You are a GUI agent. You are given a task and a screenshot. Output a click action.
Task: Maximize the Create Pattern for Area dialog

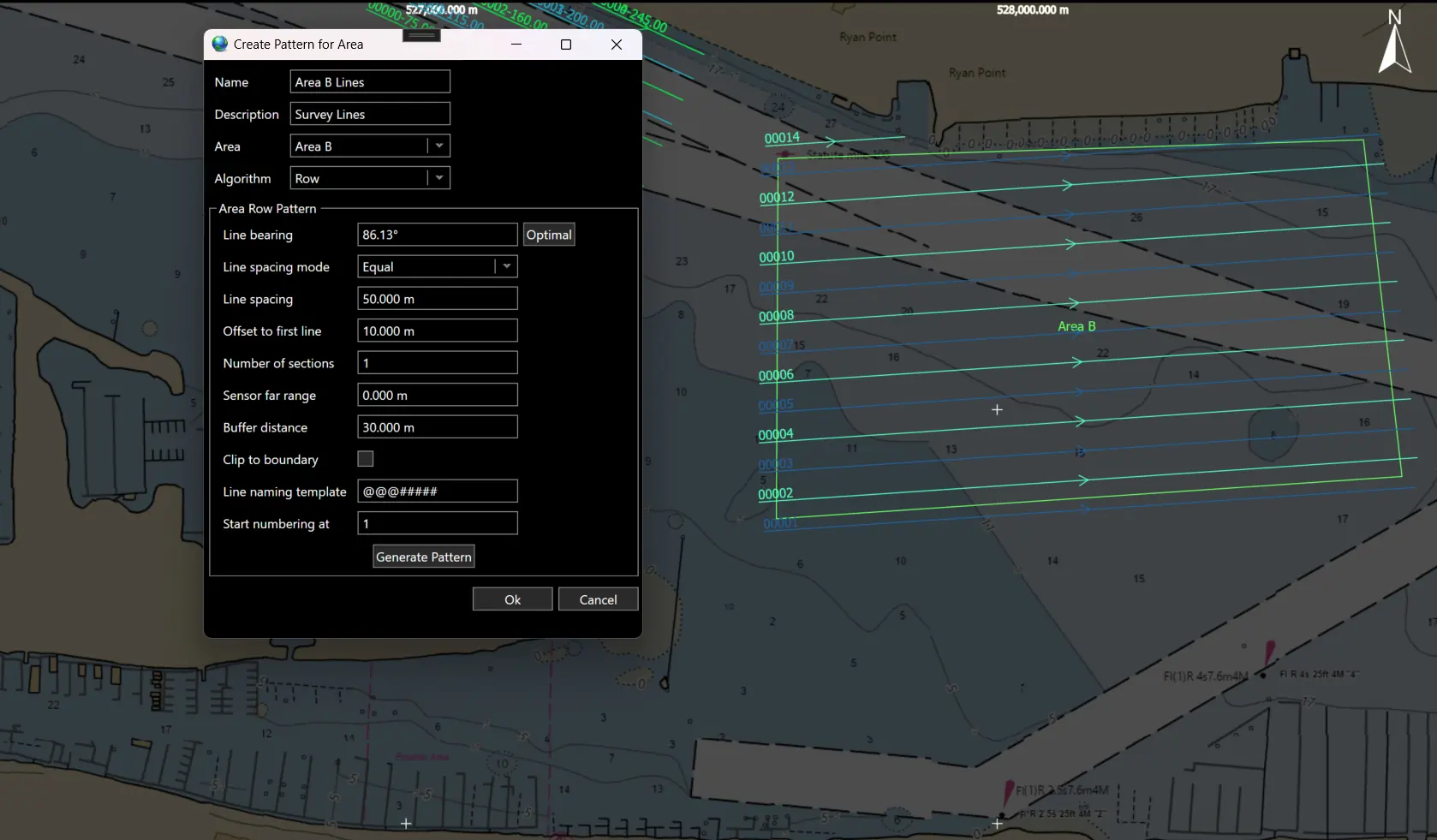565,45
